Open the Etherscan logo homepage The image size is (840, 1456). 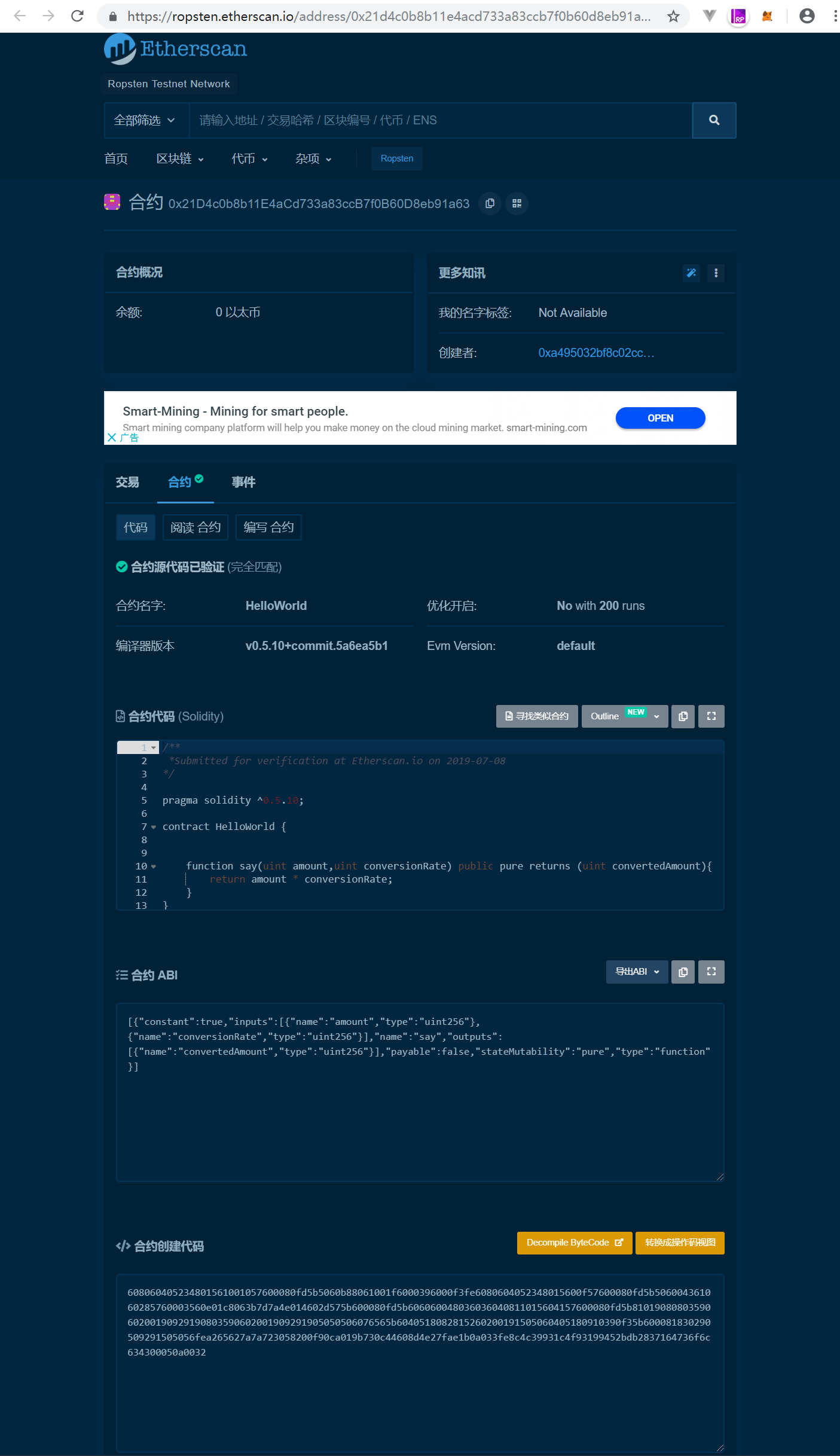point(175,48)
